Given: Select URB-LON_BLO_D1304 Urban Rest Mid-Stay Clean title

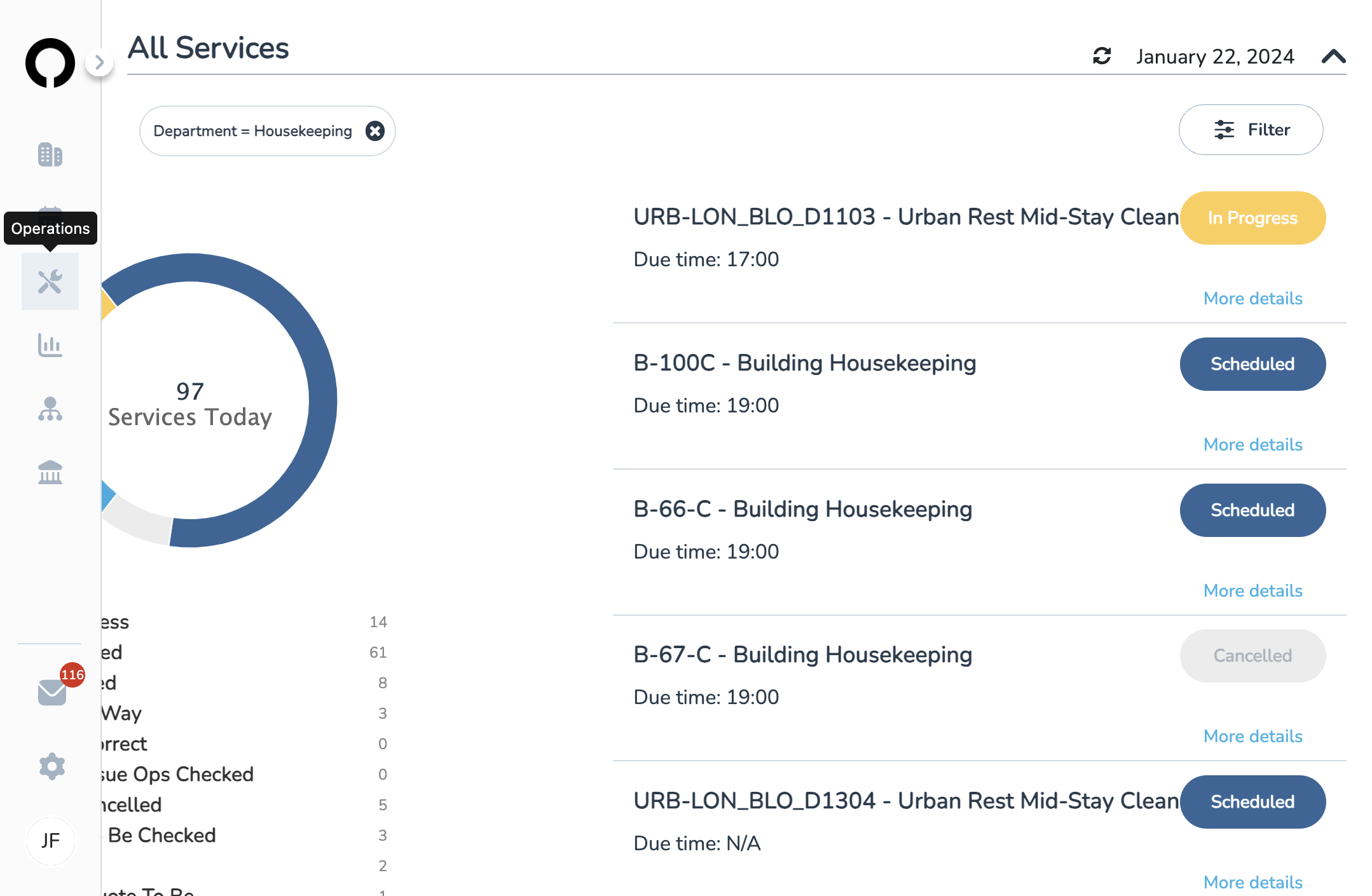Looking at the screenshot, I should (x=906, y=801).
